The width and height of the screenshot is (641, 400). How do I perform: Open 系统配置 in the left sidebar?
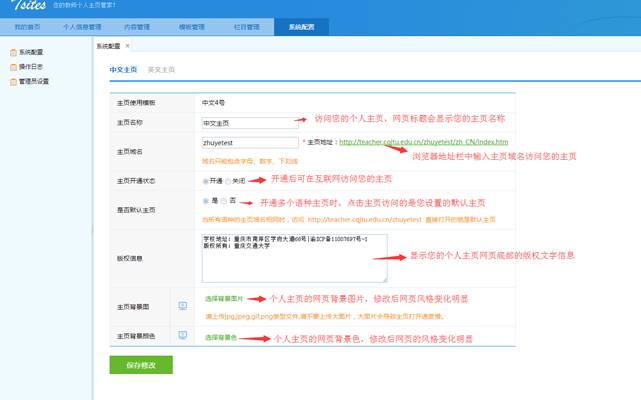pyautogui.click(x=31, y=52)
